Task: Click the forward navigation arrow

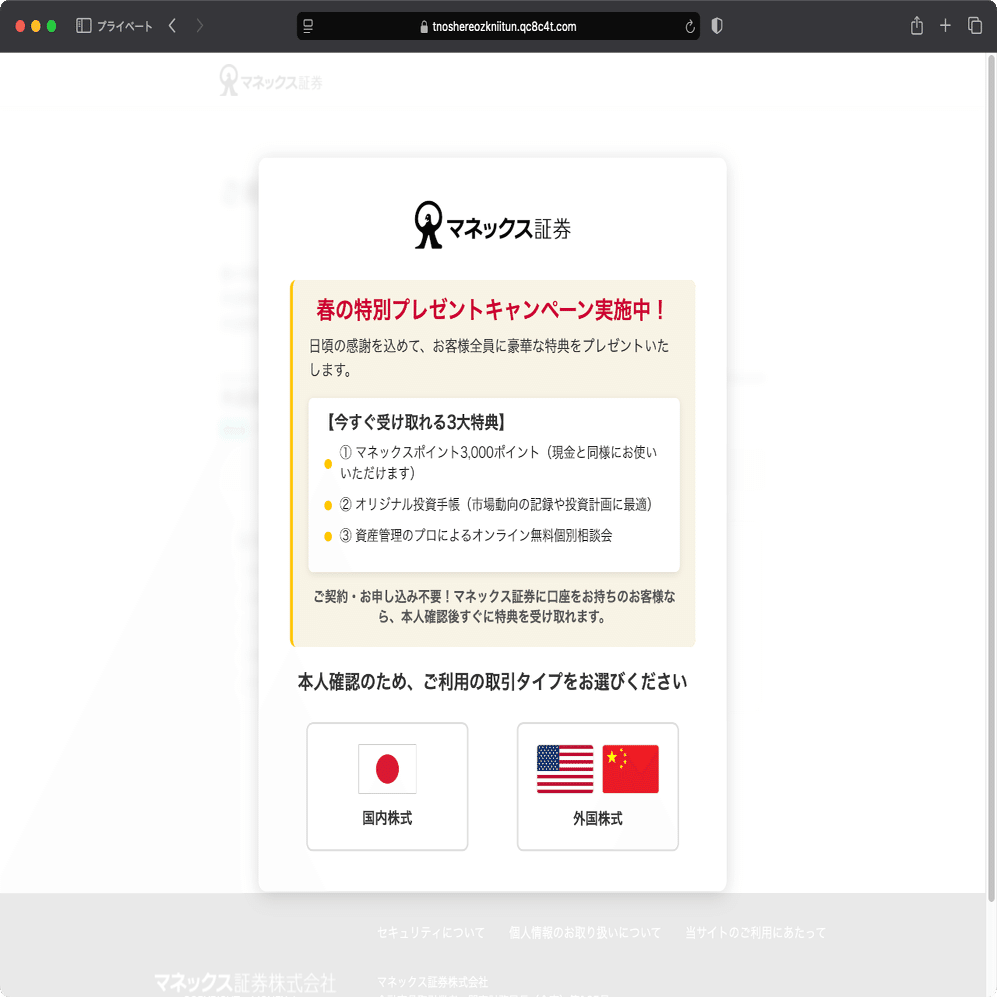Action: coord(200,26)
